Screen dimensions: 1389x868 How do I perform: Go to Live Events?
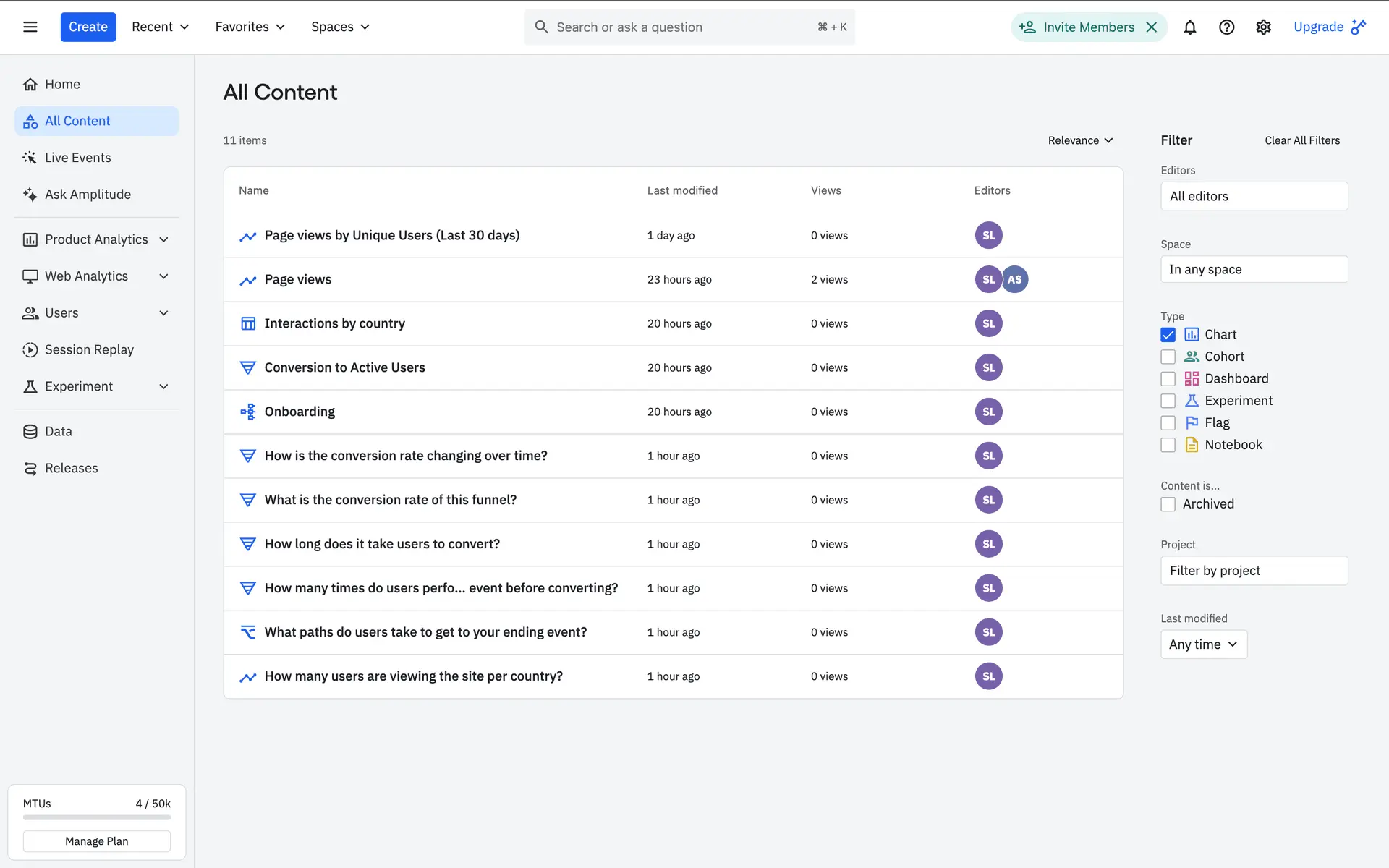click(x=77, y=158)
